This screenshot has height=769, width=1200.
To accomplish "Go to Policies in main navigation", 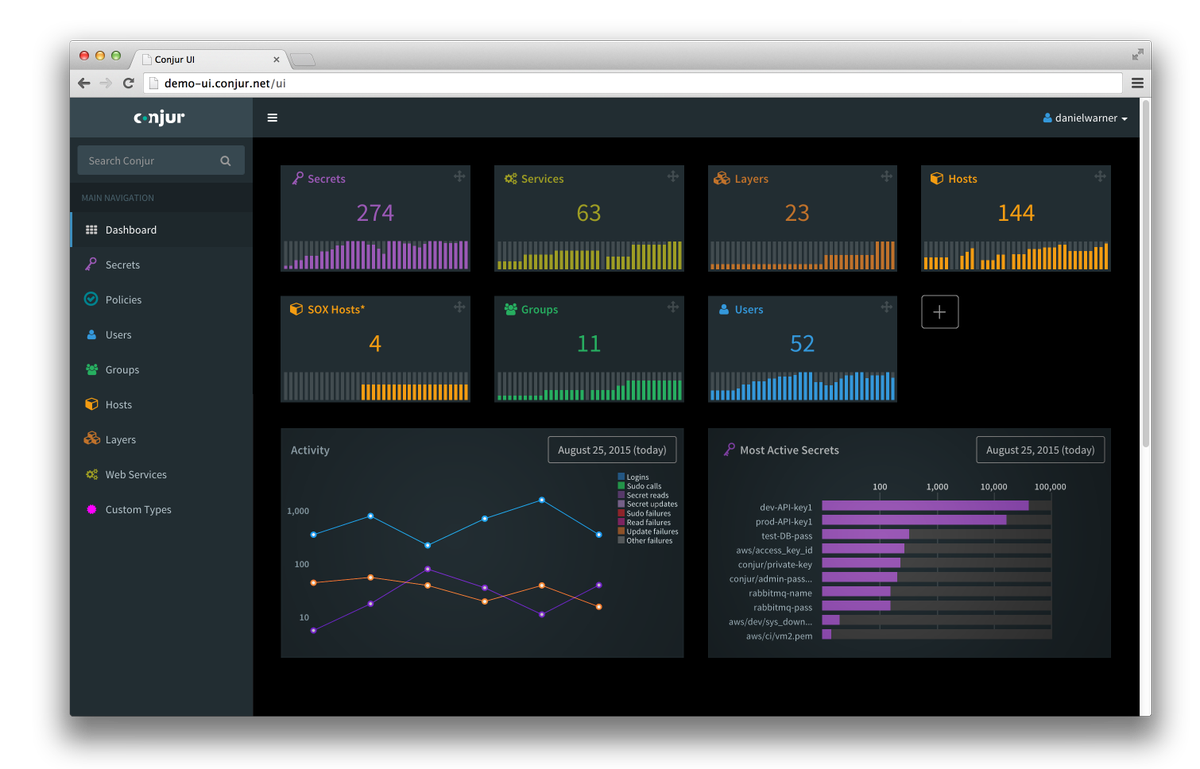I will (x=161, y=300).
